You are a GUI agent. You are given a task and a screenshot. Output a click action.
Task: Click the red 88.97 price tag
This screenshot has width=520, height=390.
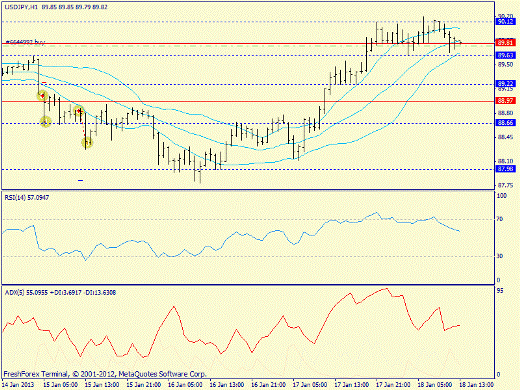click(505, 100)
